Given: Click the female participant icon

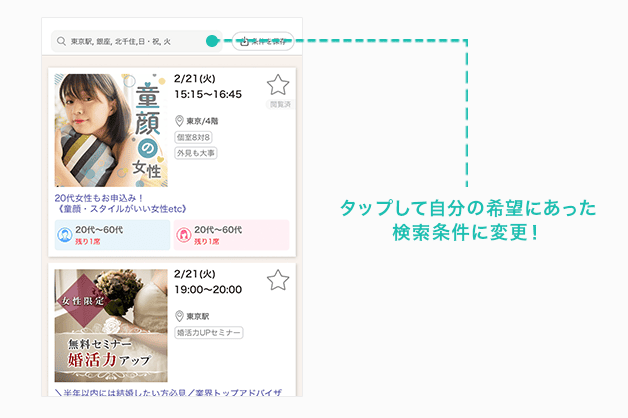Looking at the screenshot, I should [x=183, y=235].
